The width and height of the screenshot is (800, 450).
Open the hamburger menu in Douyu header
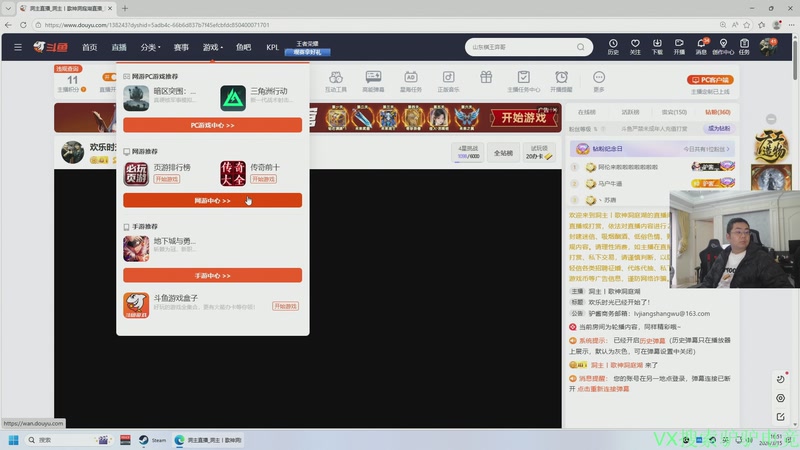[18, 47]
